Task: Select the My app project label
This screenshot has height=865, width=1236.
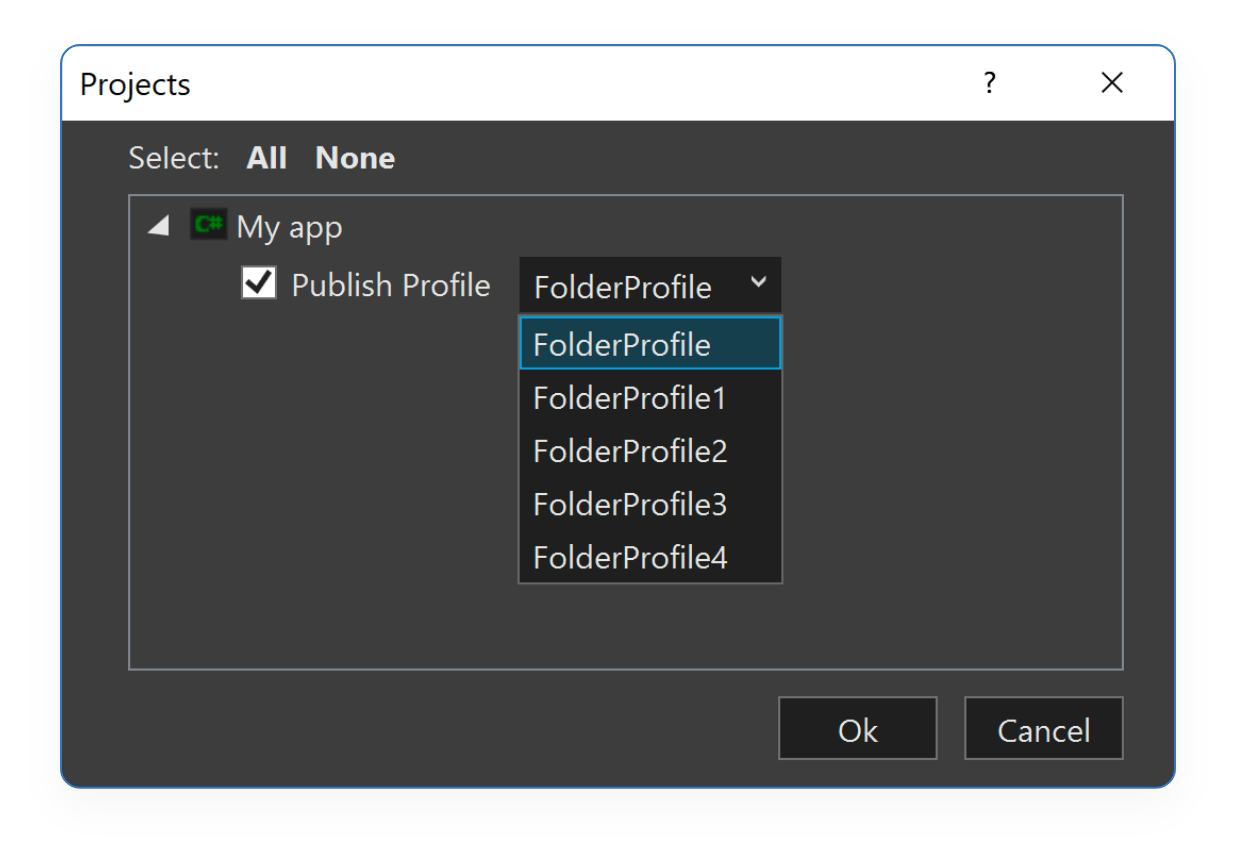Action: pyautogui.click(x=290, y=227)
